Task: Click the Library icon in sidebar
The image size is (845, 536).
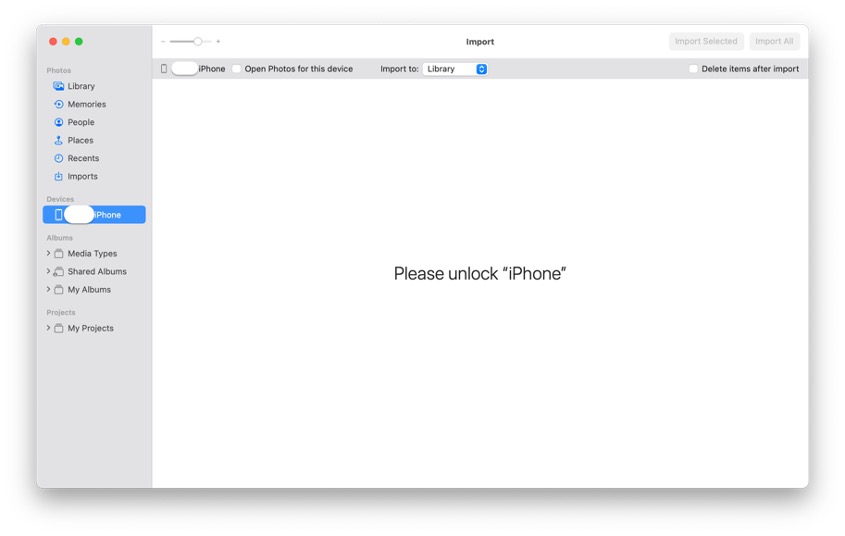Action: click(59, 87)
